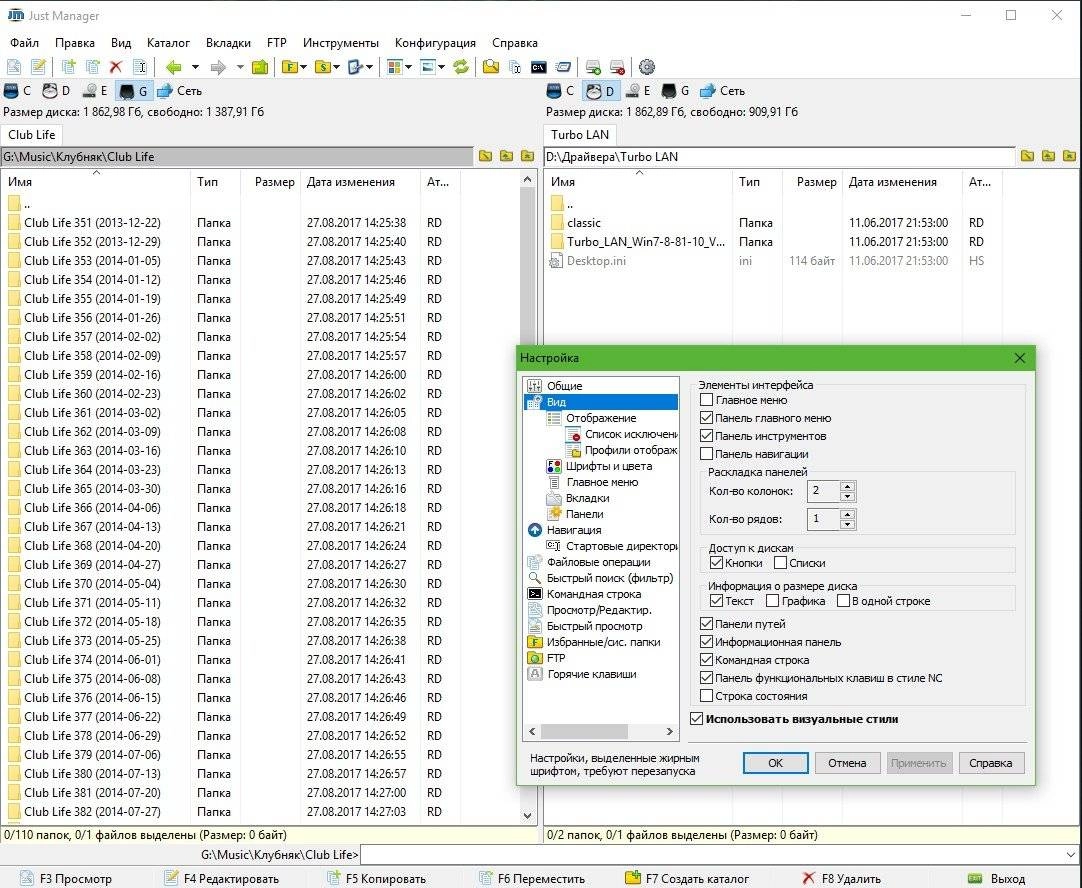This screenshot has height=888, width=1082.
Task: Select drive G in the right panel
Action: [676, 90]
